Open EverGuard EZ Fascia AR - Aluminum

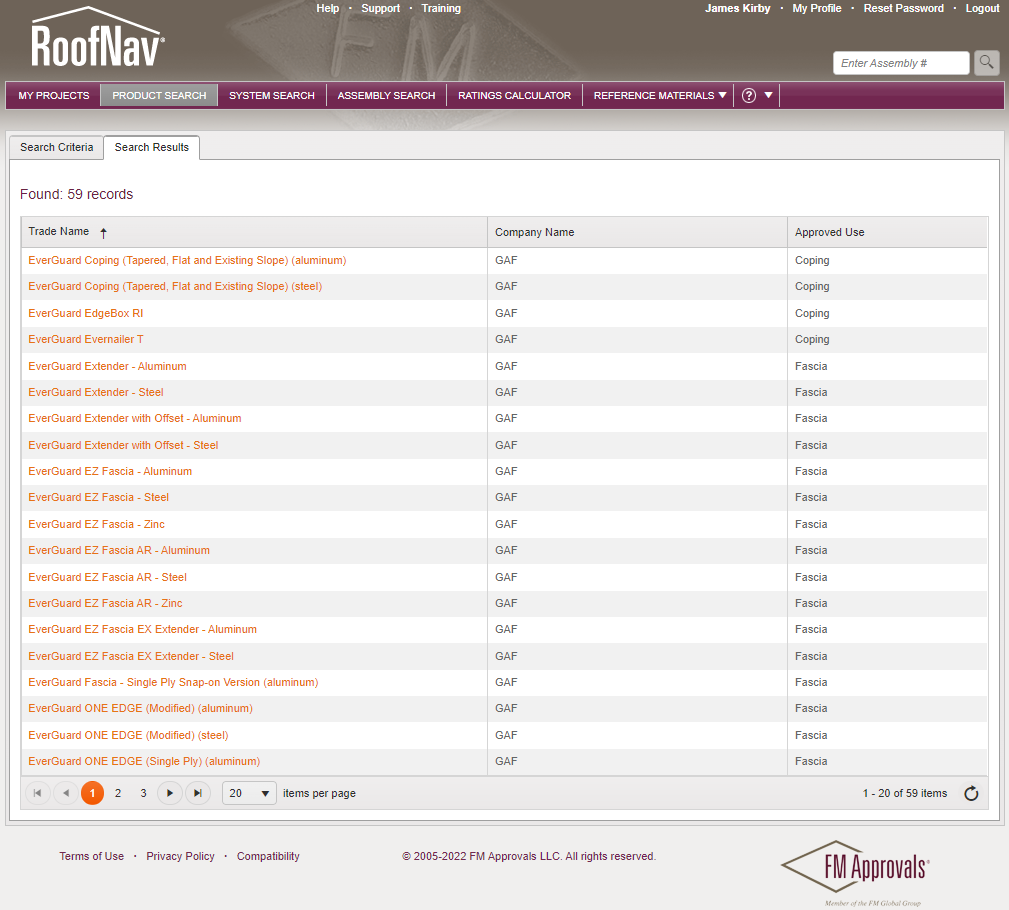pyautogui.click(x=119, y=550)
